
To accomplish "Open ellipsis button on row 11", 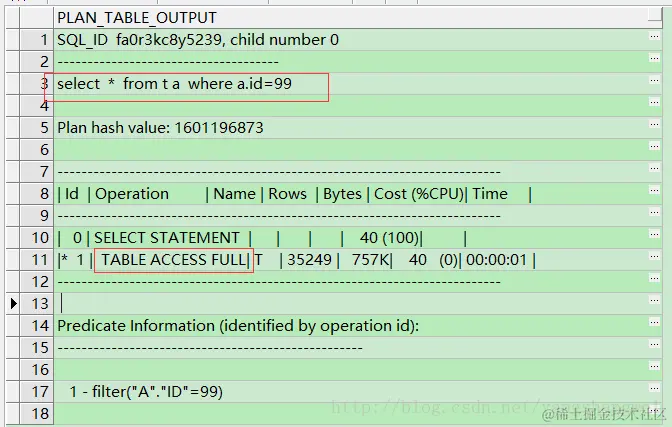I will 654,256.
